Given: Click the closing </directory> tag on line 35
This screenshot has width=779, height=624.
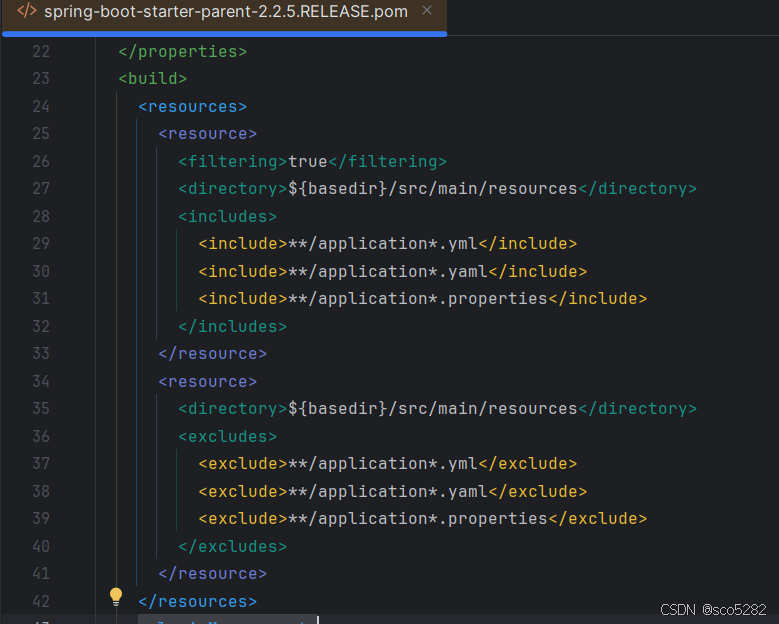Looking at the screenshot, I should tap(637, 409).
